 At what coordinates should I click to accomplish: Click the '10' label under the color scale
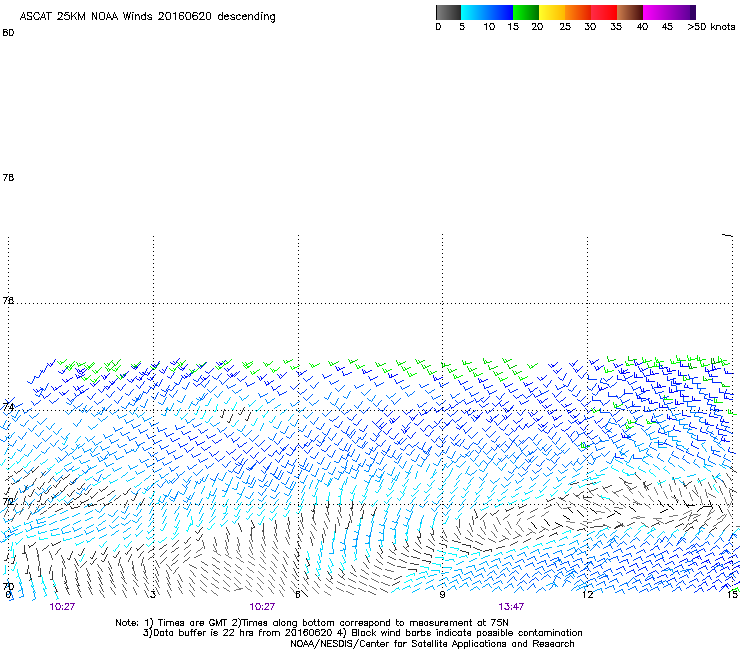(x=489, y=27)
